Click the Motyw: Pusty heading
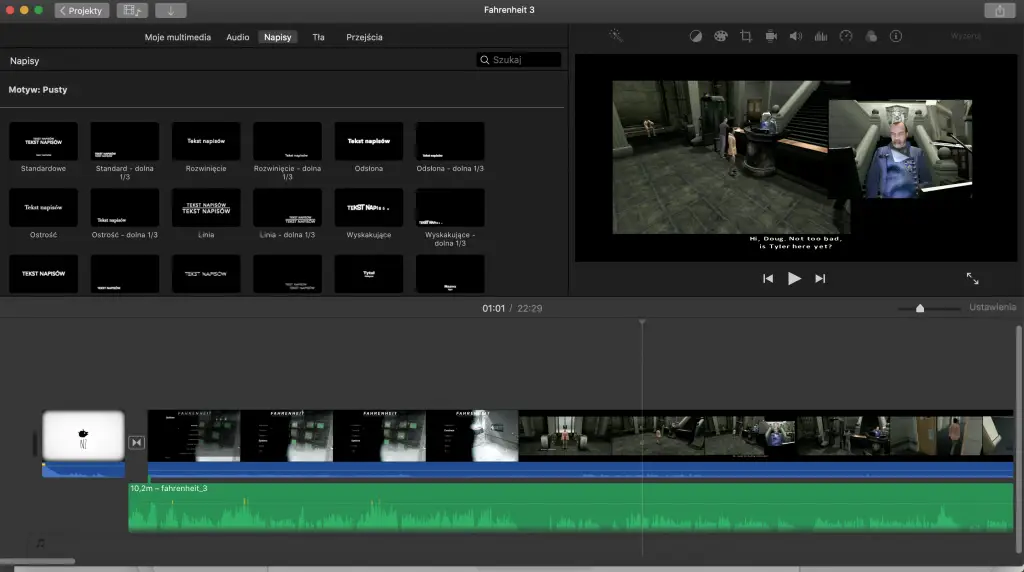The image size is (1024, 572). [38, 89]
